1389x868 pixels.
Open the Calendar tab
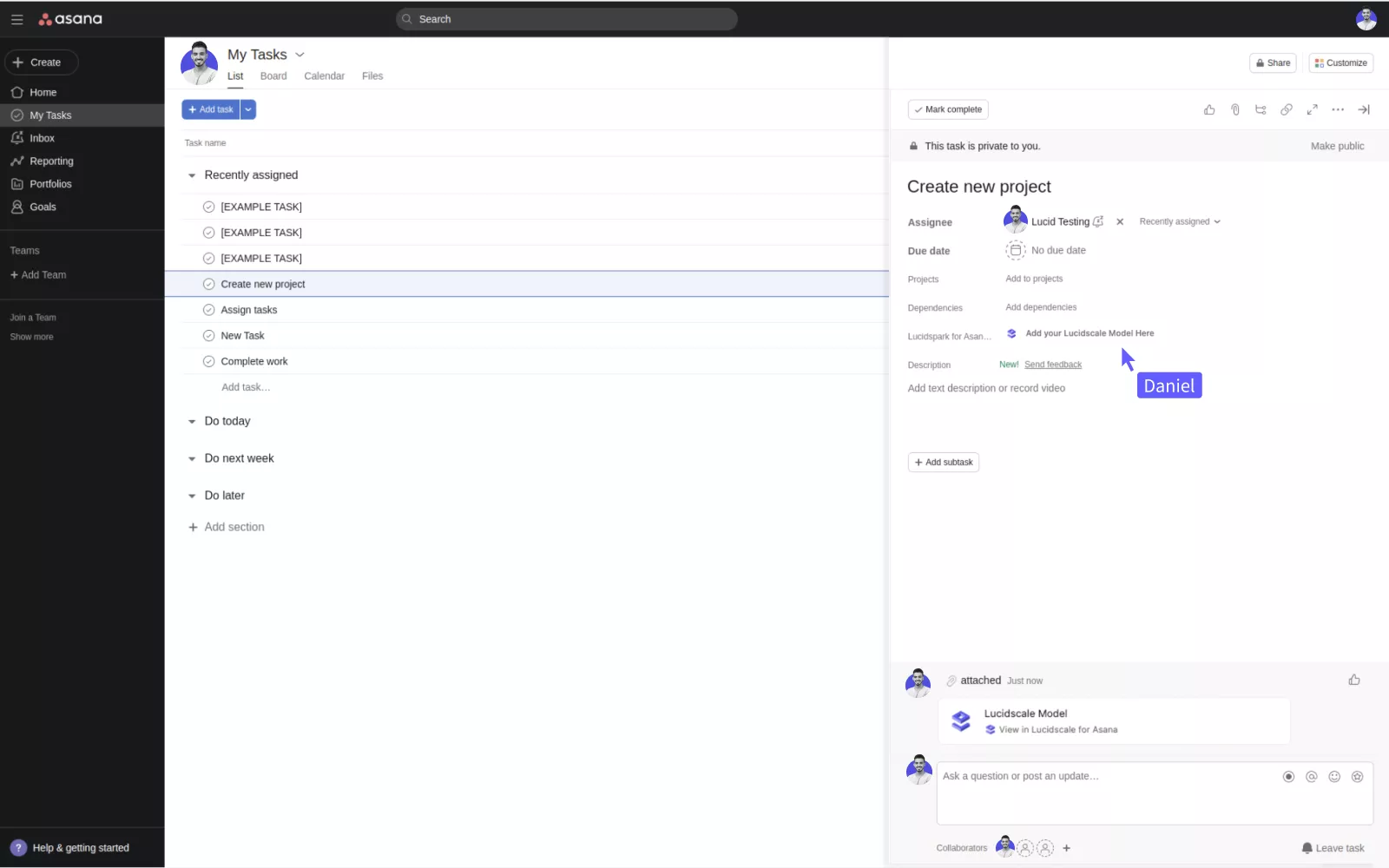pyautogui.click(x=324, y=76)
